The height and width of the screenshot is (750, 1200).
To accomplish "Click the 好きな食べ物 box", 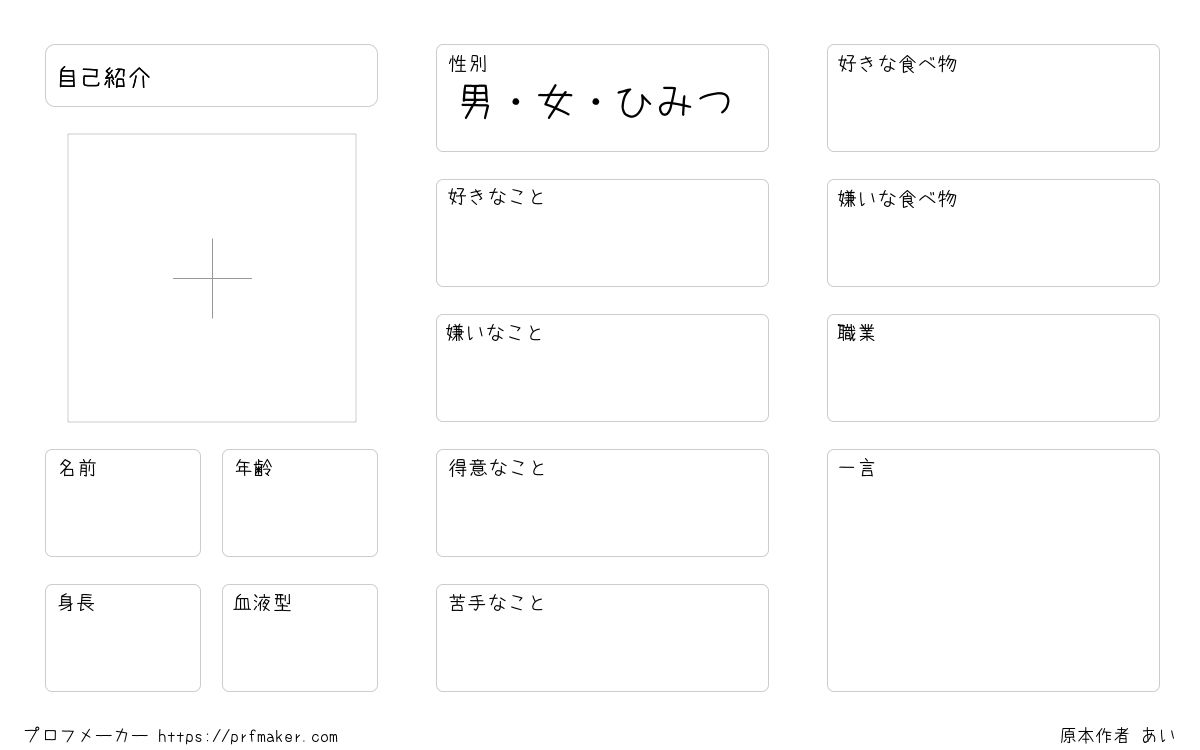I will [993, 98].
